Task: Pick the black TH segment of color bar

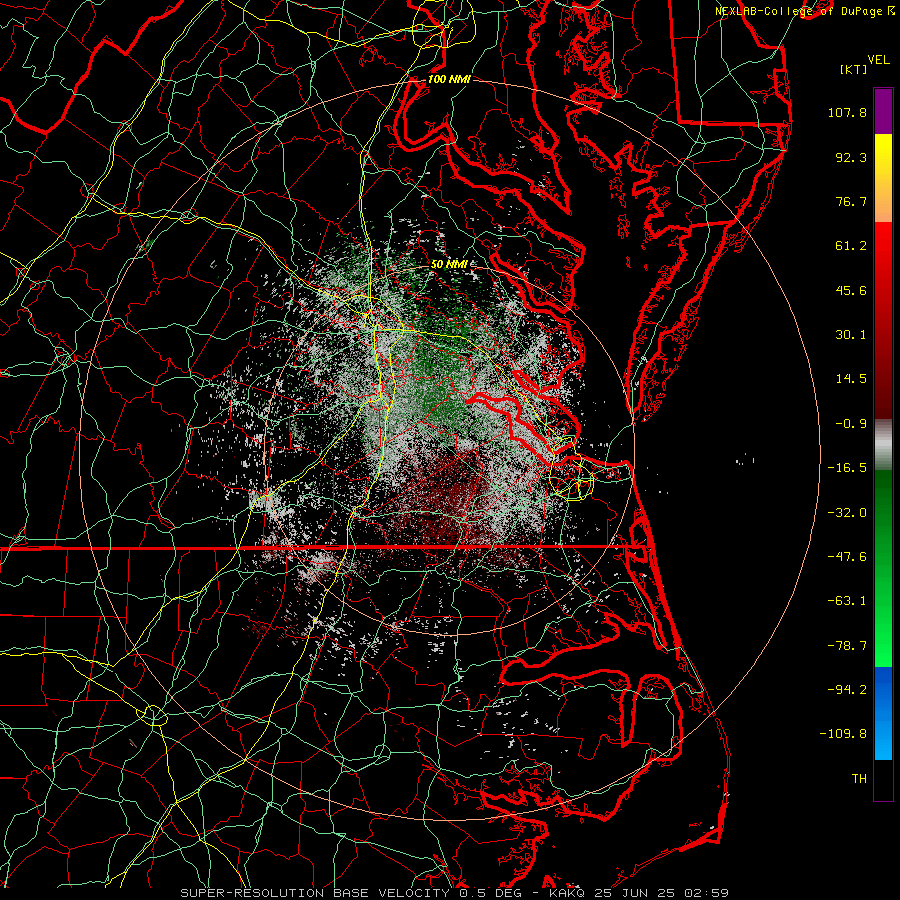Action: point(883,779)
